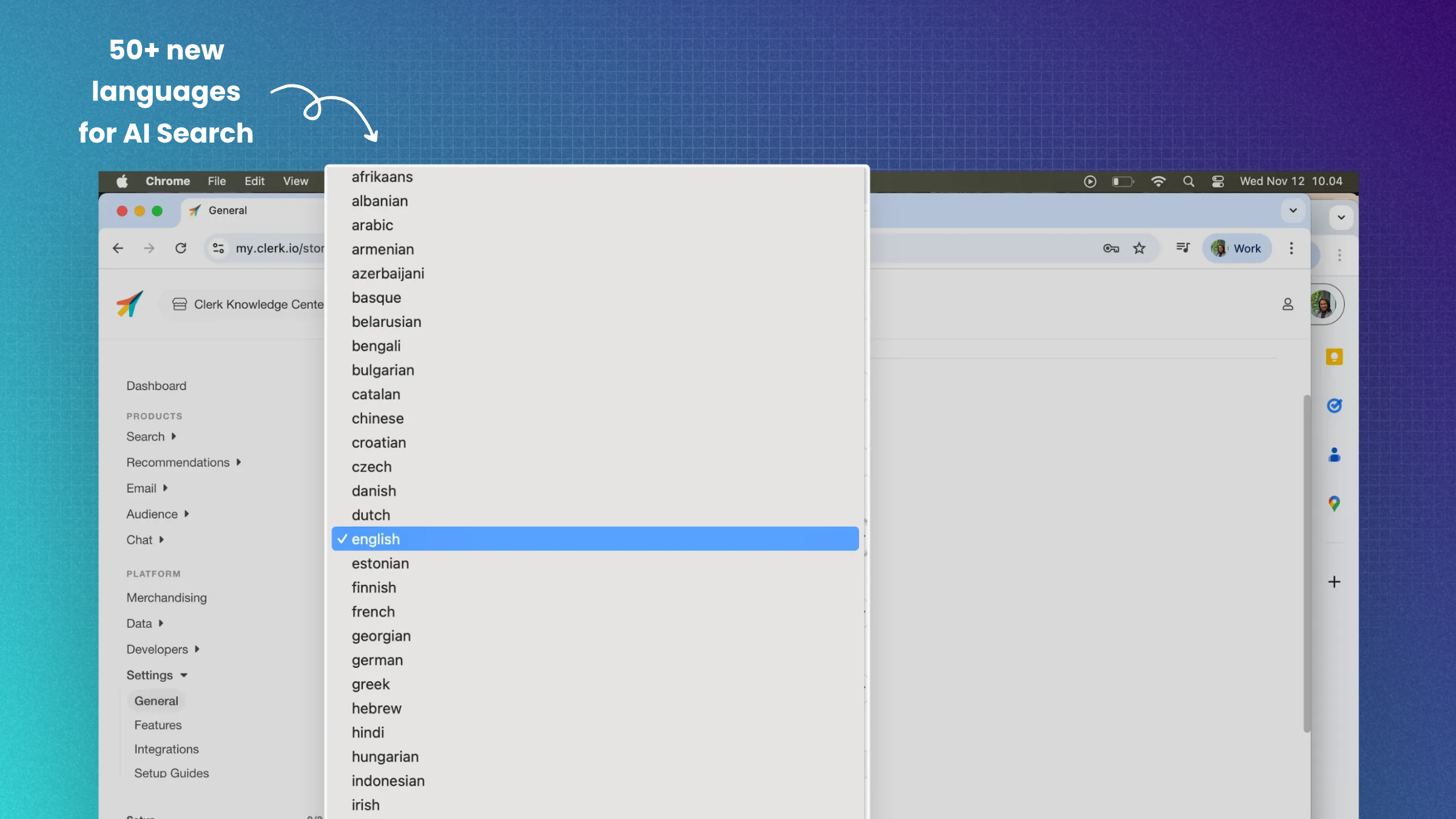Choose german as the store language
The image size is (1456, 819).
pos(377,660)
